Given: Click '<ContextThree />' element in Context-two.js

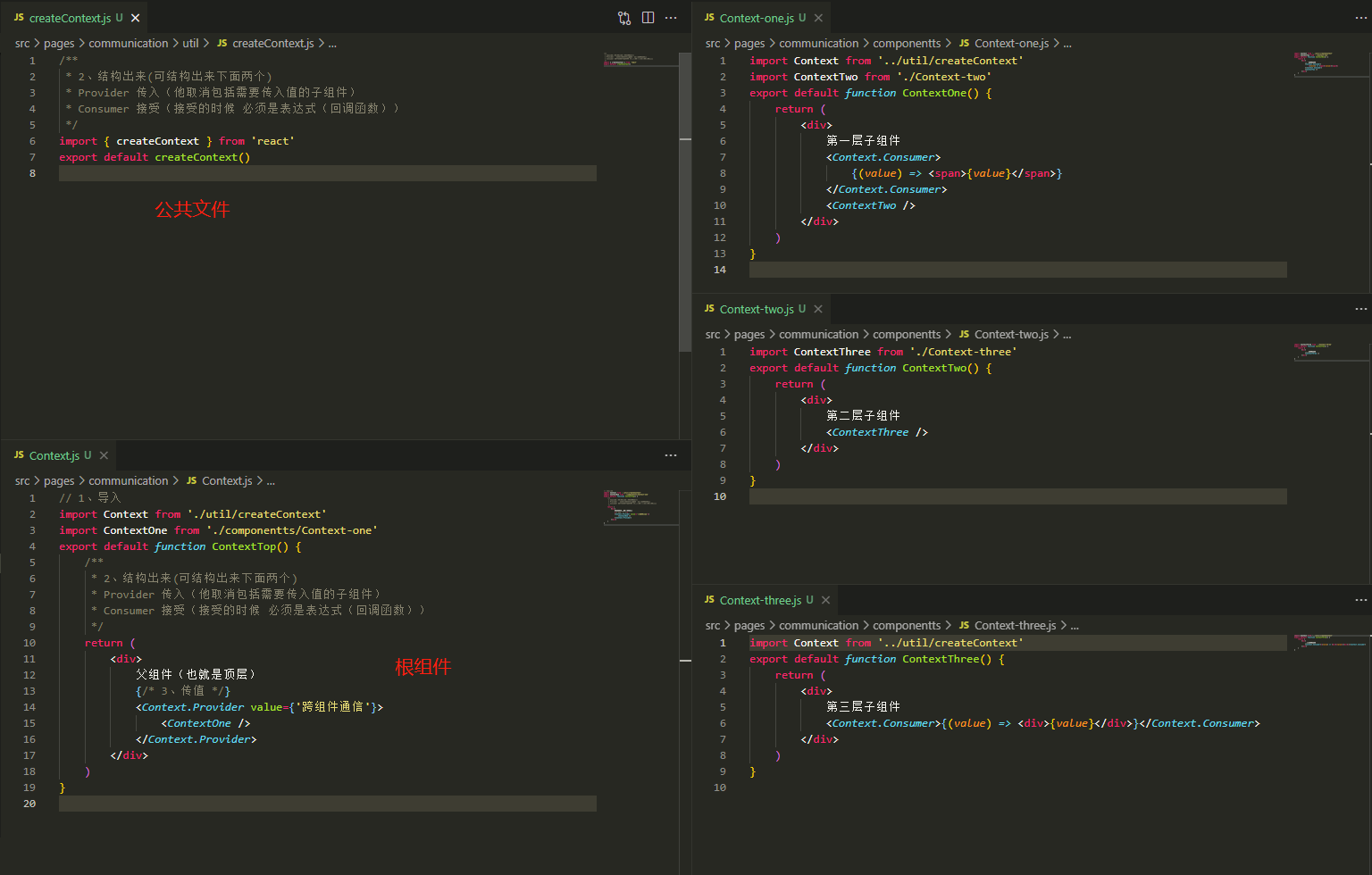Looking at the screenshot, I should (x=877, y=432).
